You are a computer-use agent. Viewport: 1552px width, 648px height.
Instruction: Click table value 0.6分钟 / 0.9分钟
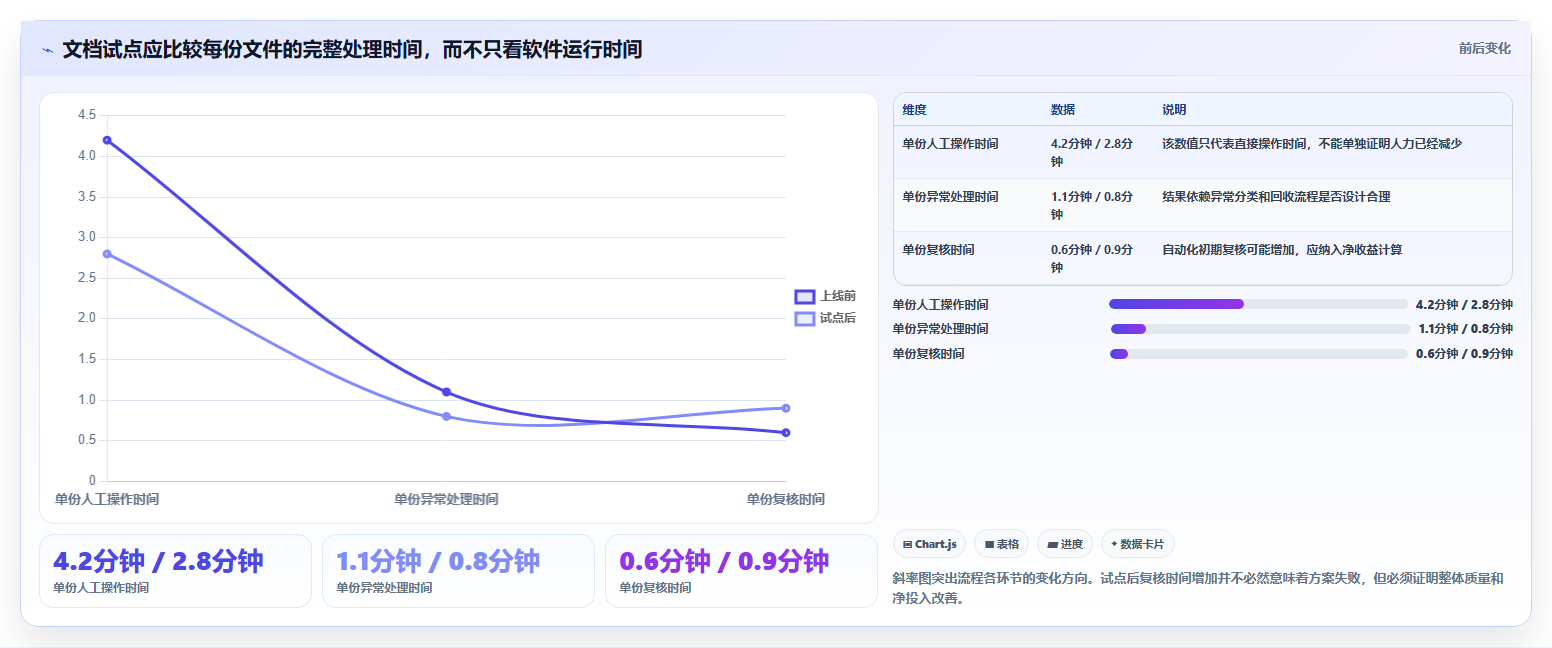pos(1092,258)
